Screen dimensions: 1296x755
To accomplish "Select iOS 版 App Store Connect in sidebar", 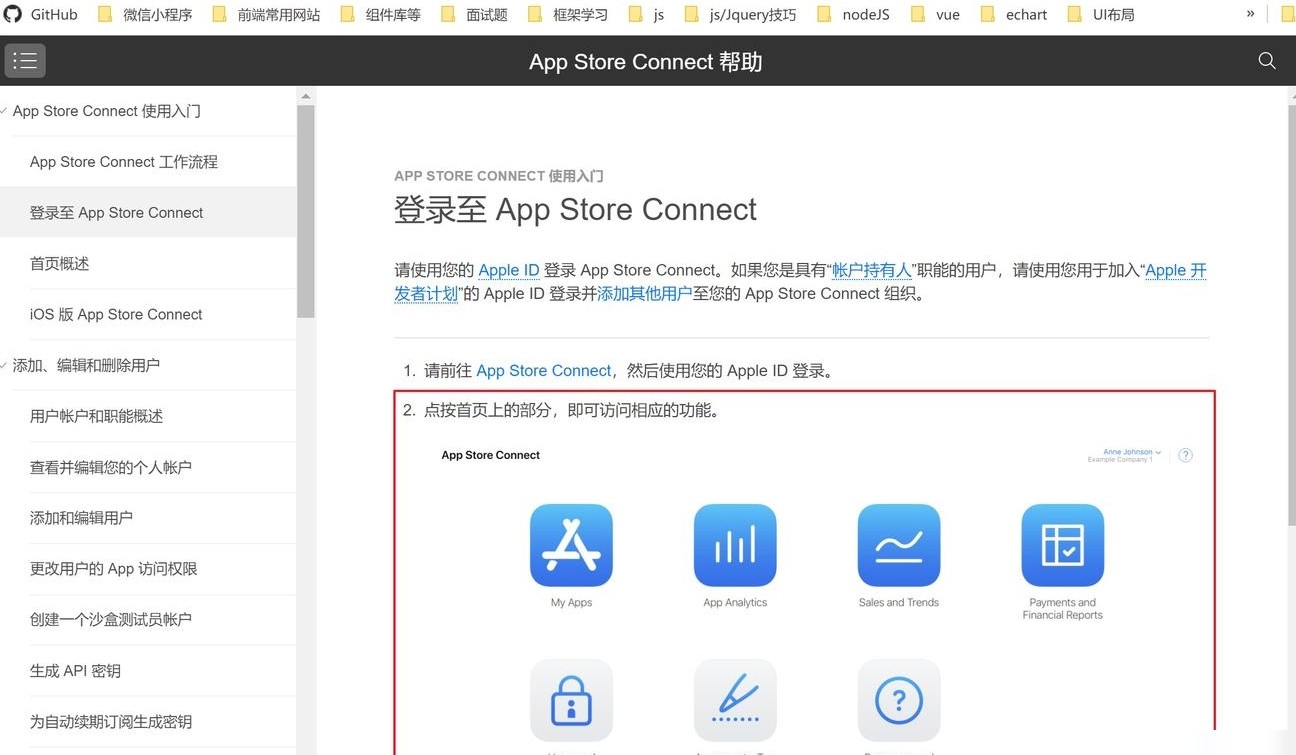I will (x=148, y=314).
